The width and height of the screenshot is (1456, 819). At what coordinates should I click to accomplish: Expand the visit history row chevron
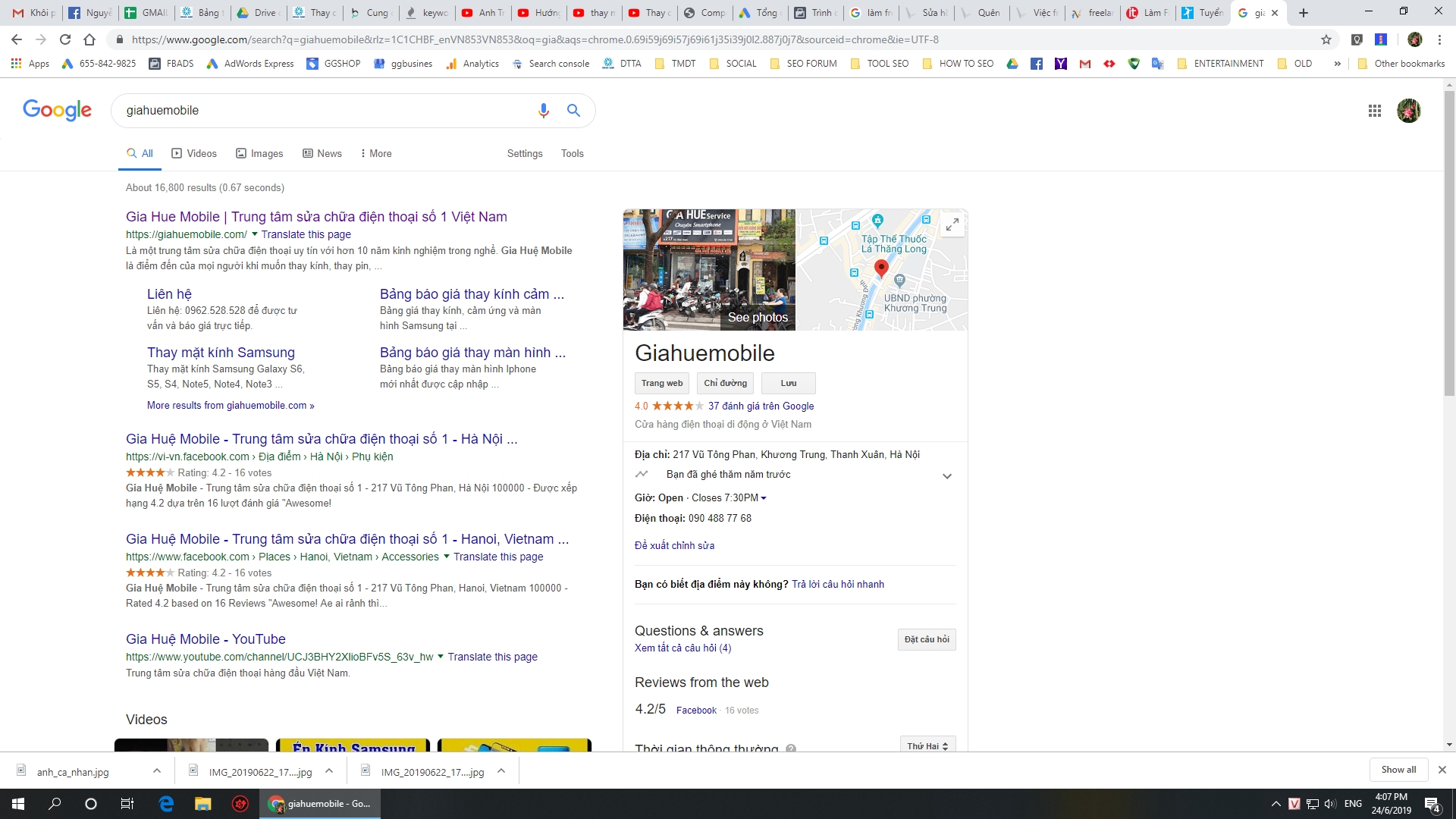tap(947, 476)
